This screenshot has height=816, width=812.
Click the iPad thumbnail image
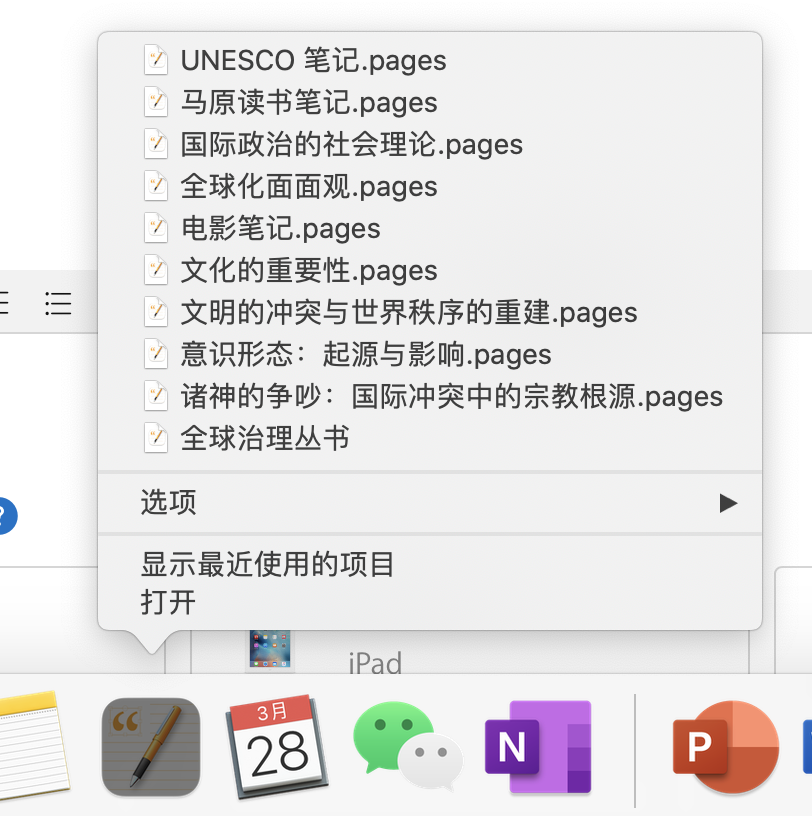pyautogui.click(x=270, y=649)
